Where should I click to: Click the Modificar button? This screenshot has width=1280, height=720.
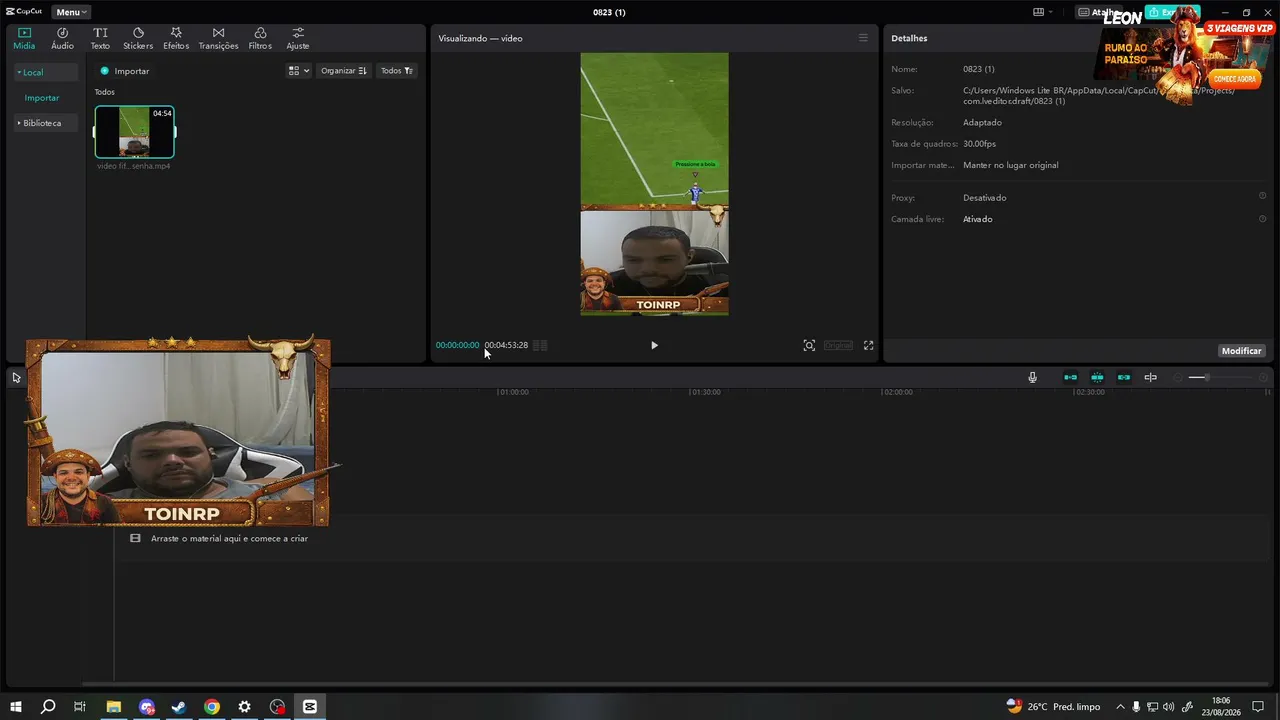click(x=1242, y=351)
